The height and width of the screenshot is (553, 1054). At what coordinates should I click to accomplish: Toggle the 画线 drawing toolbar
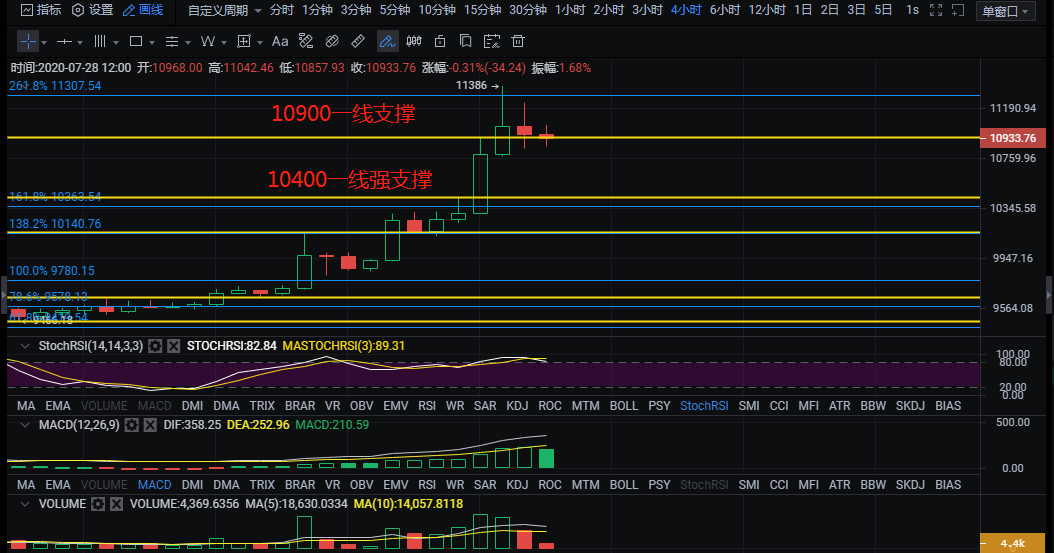(143, 10)
